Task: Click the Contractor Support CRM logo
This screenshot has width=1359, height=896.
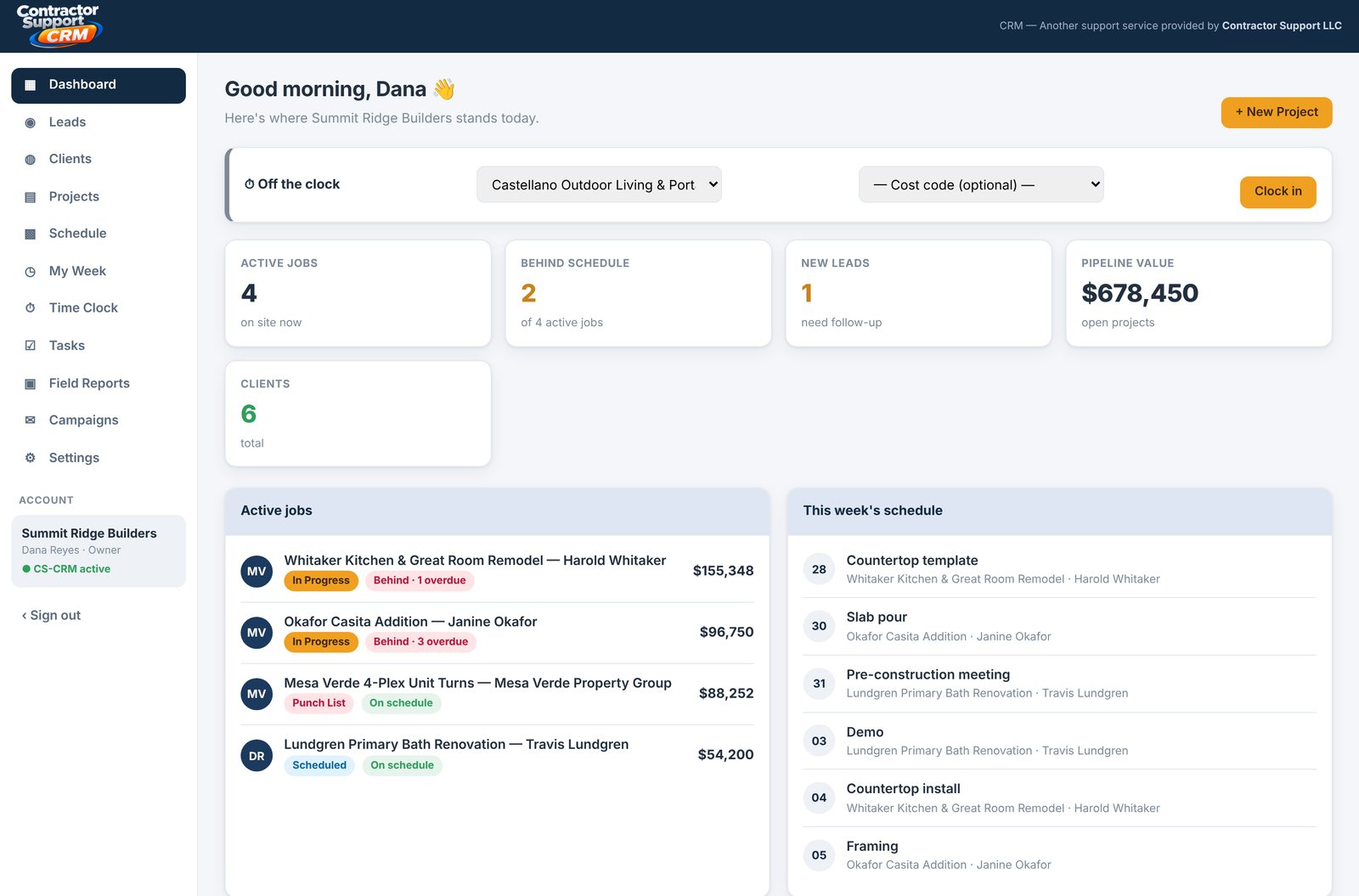Action: [59, 25]
